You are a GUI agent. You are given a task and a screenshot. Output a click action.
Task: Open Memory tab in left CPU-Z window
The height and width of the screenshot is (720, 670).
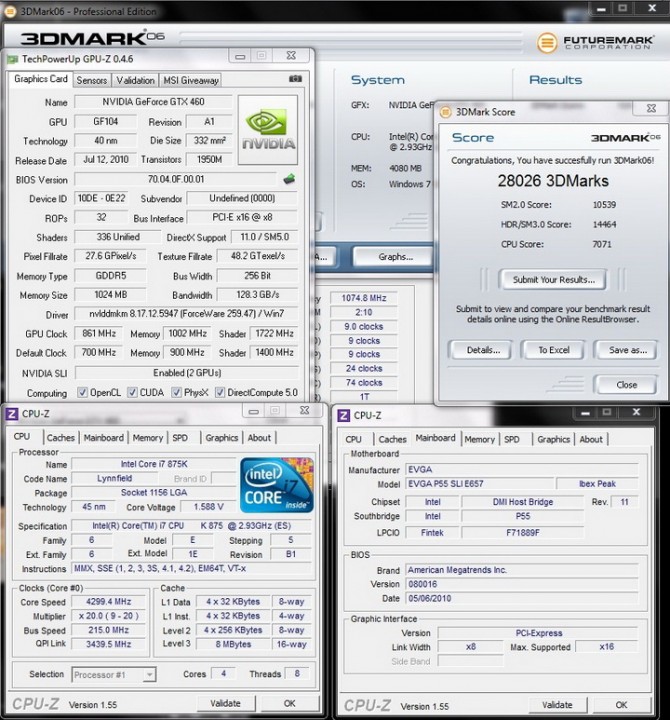click(x=148, y=438)
